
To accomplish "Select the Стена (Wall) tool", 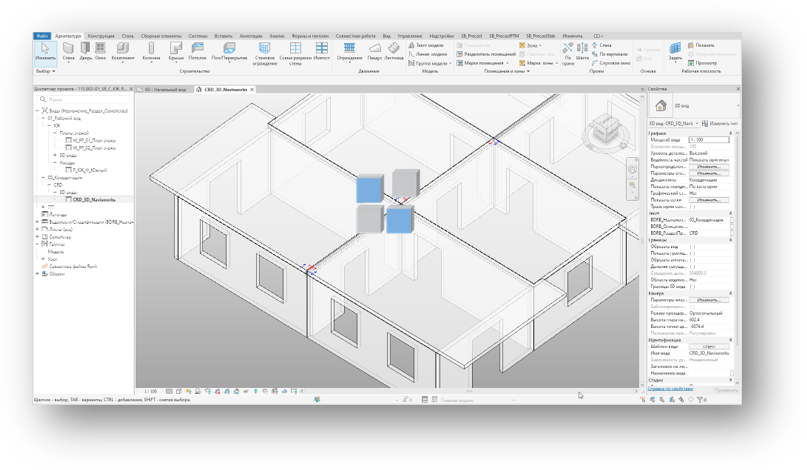I will tap(68, 50).
